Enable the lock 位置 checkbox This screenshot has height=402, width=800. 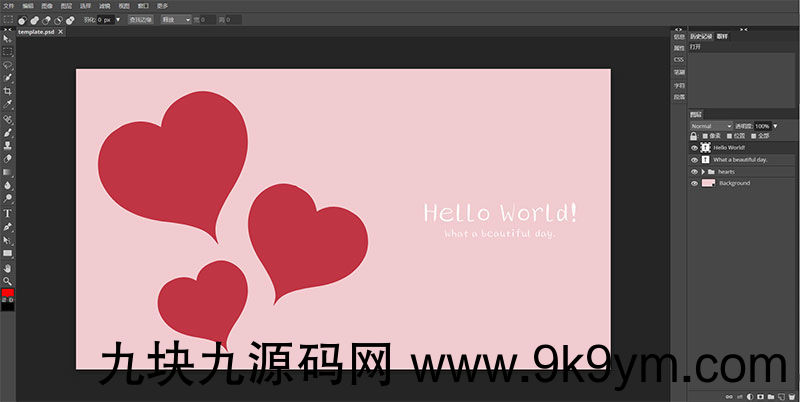[x=729, y=136]
